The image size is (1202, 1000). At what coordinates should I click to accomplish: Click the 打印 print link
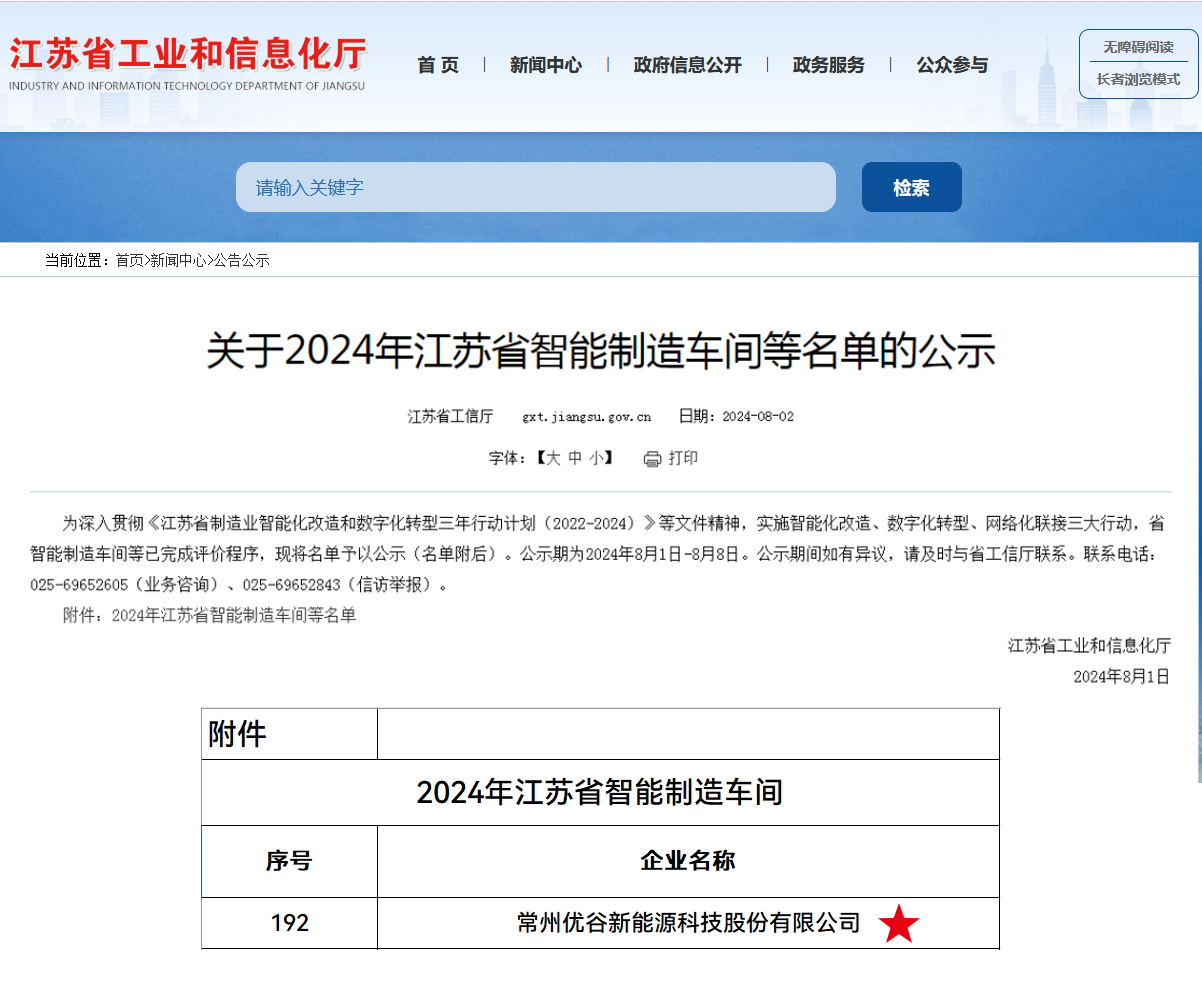pyautogui.click(x=683, y=458)
